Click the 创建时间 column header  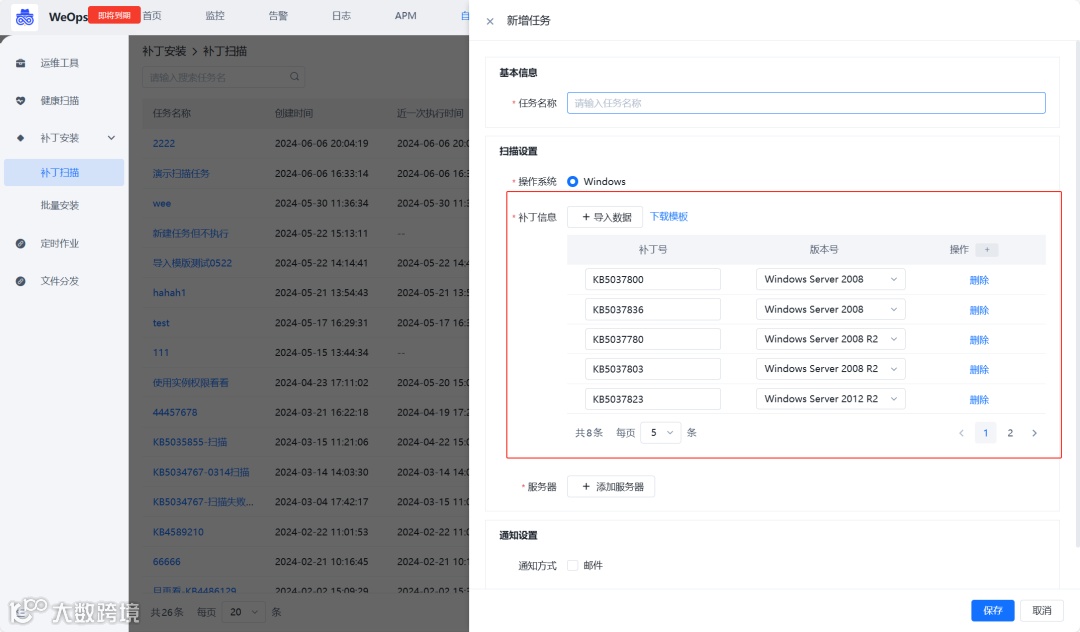(x=293, y=113)
